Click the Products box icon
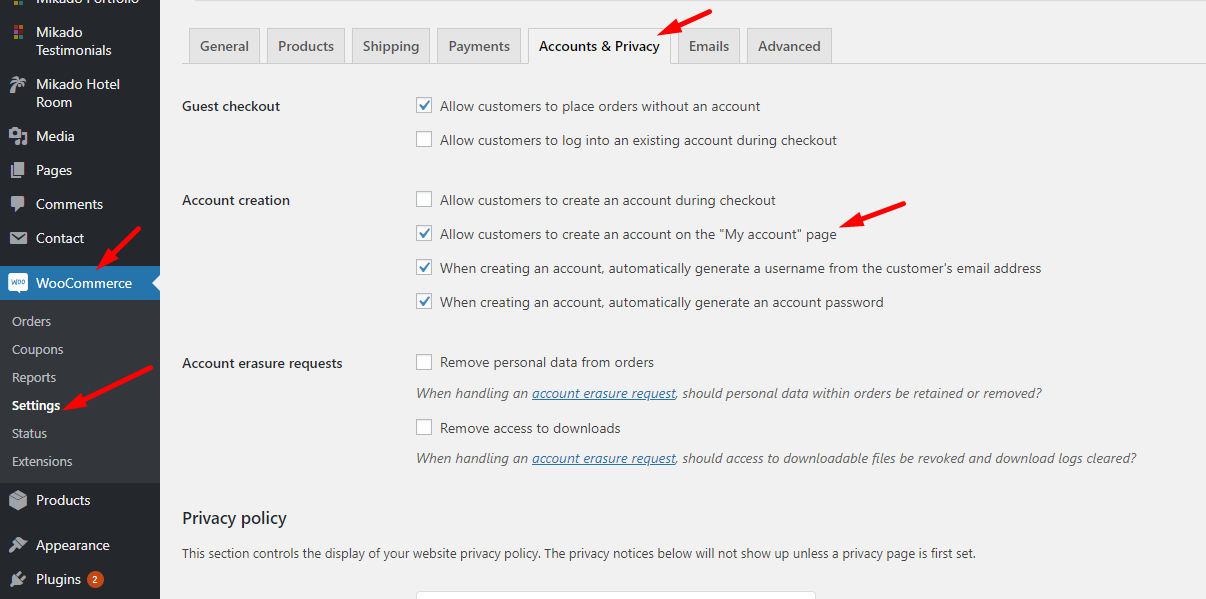 click(x=17, y=500)
